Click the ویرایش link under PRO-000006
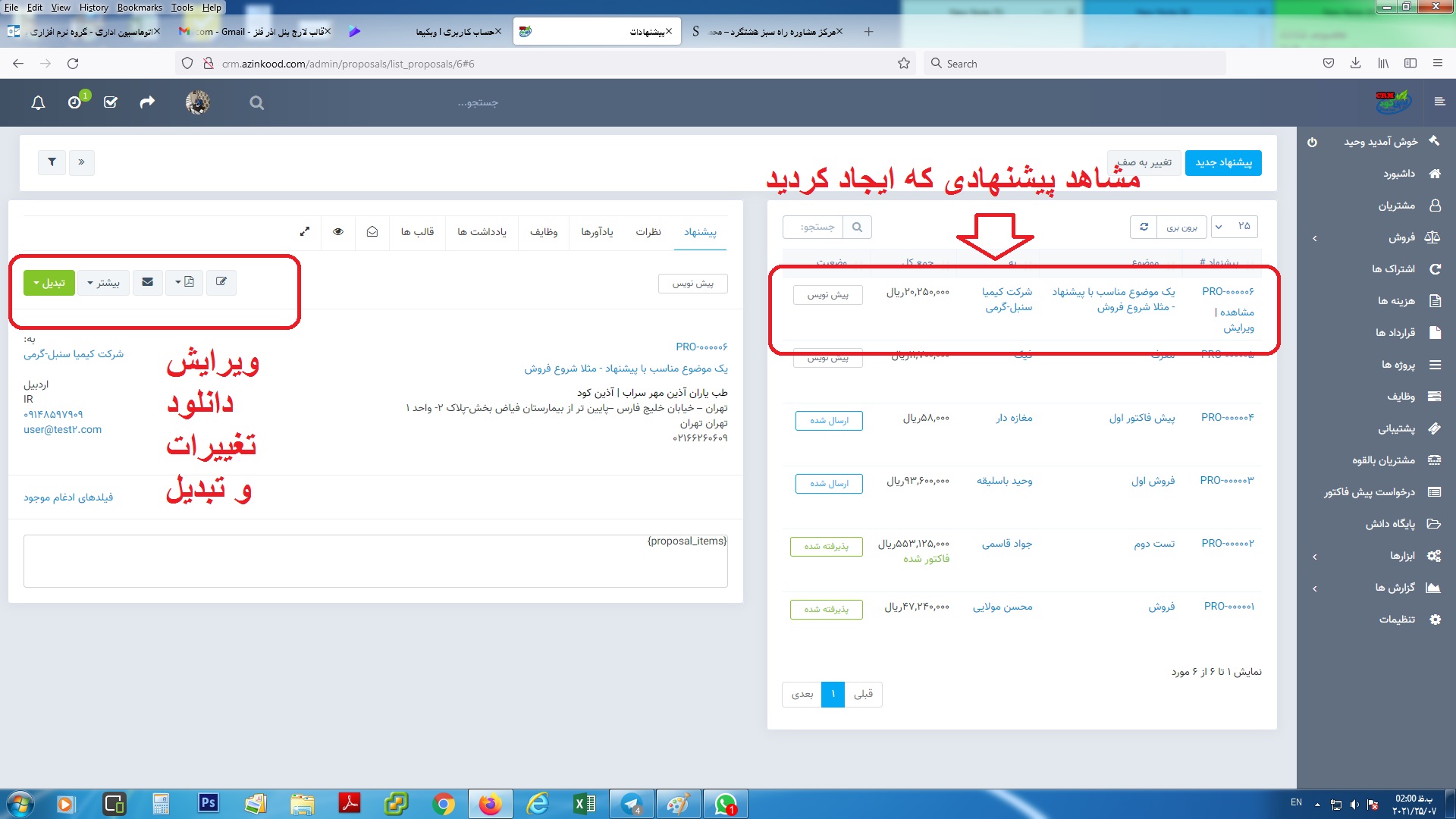 coord(1238,328)
